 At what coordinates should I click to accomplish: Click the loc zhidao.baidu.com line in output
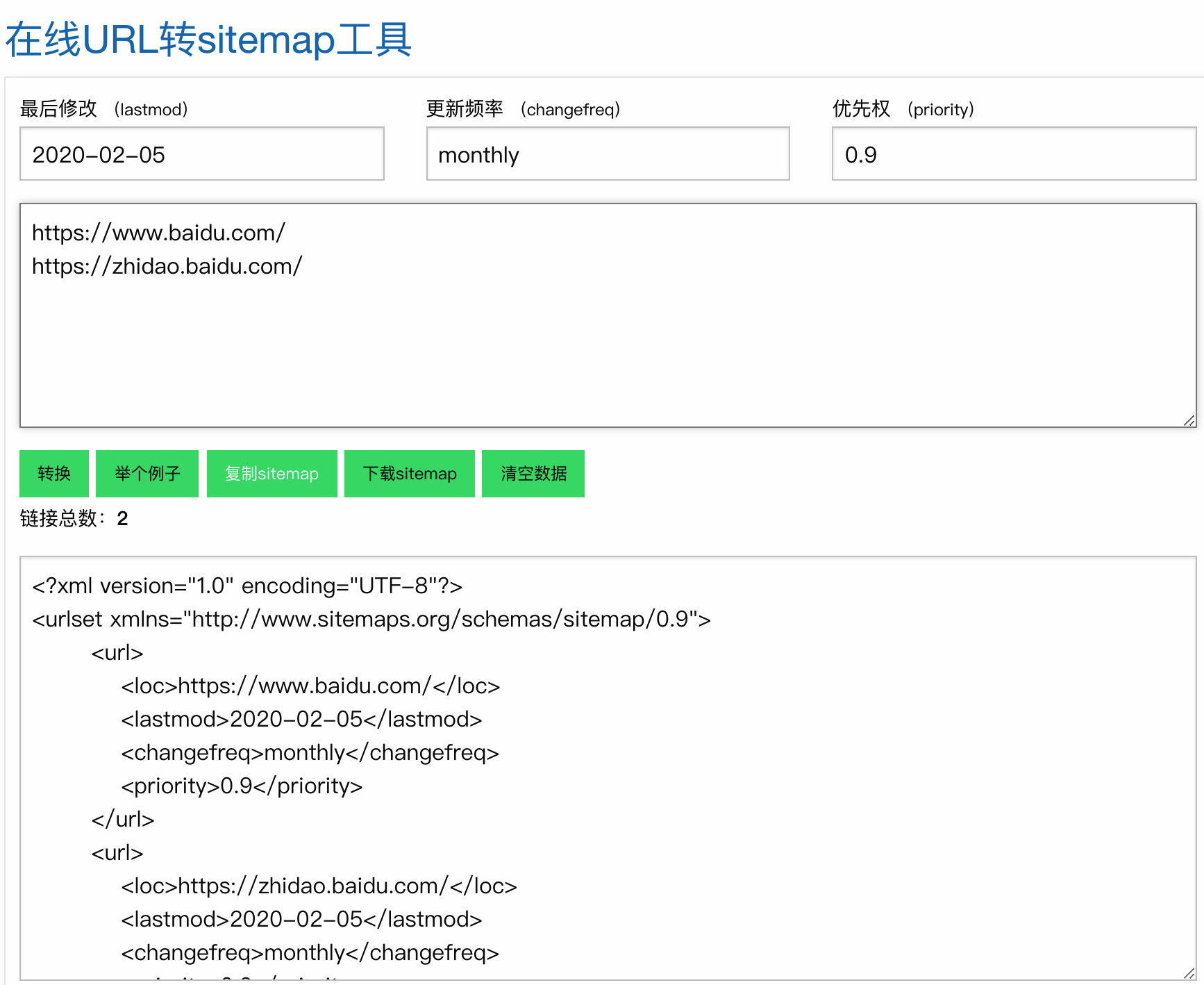tap(319, 886)
